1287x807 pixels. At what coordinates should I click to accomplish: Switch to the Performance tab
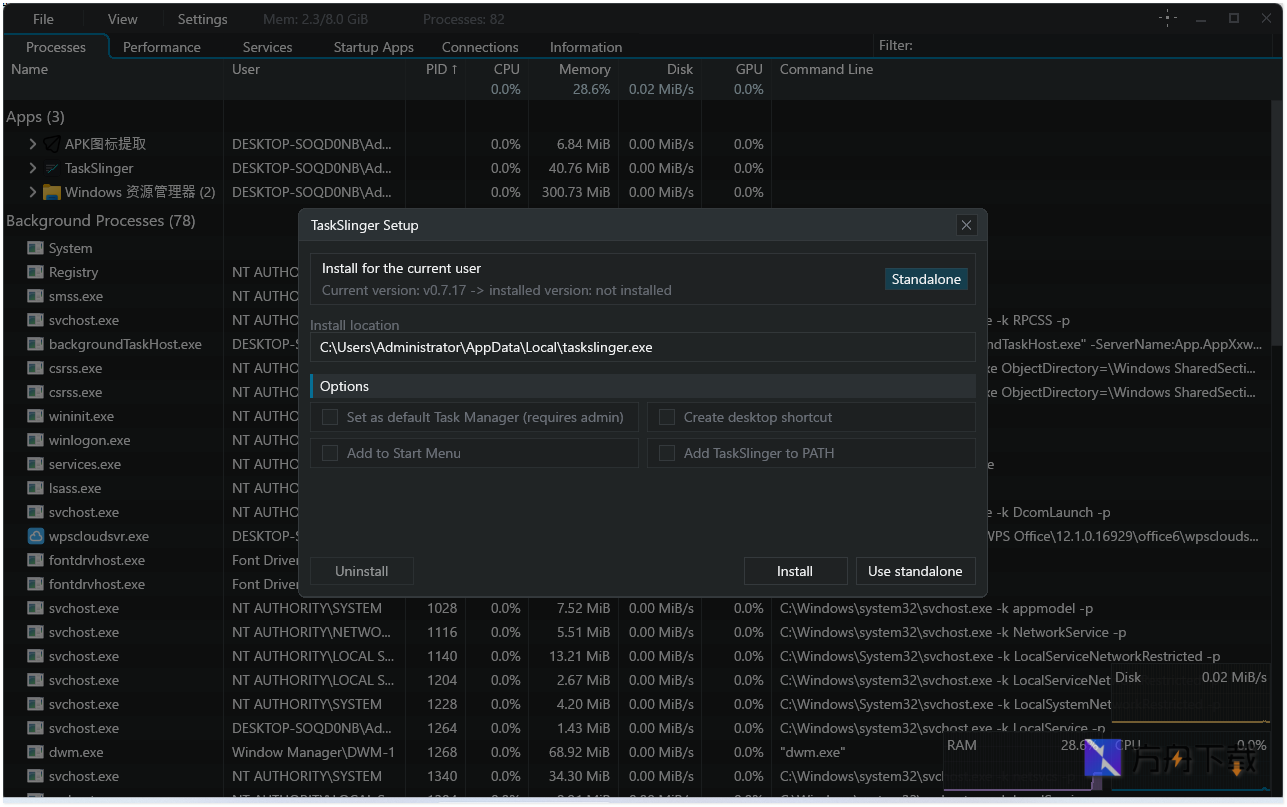[x=162, y=47]
